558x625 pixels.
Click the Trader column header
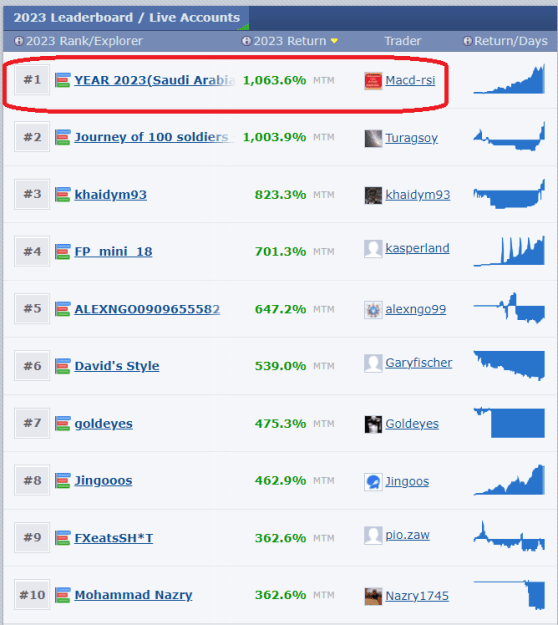tap(402, 41)
